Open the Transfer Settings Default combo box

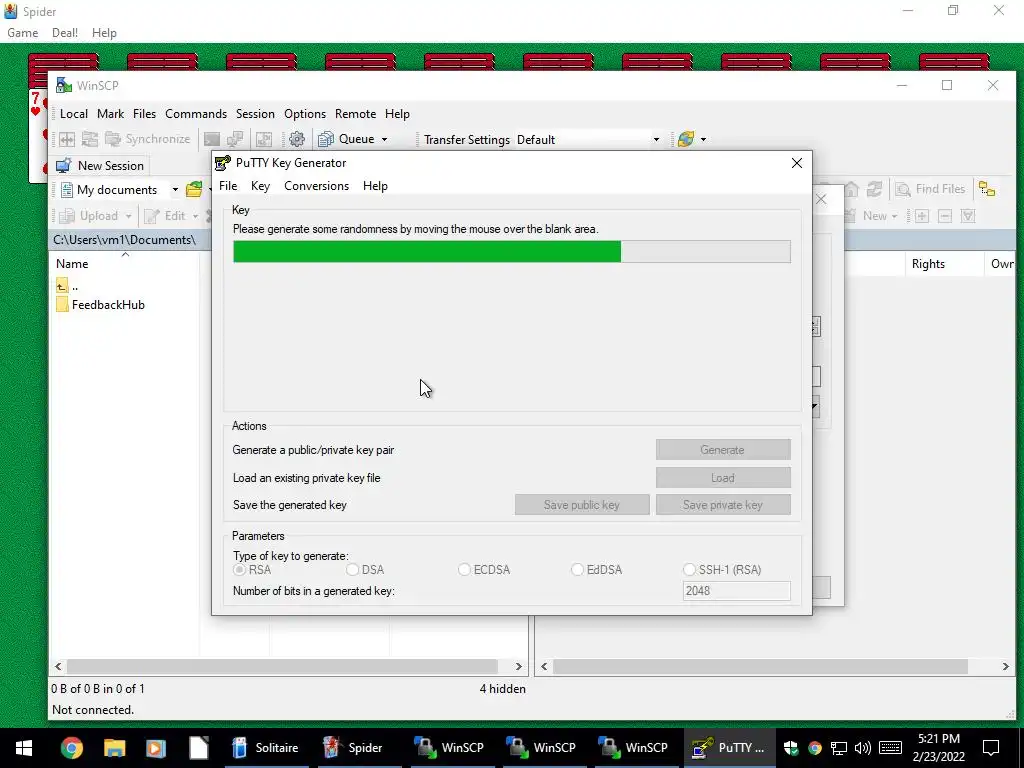[x=589, y=140]
